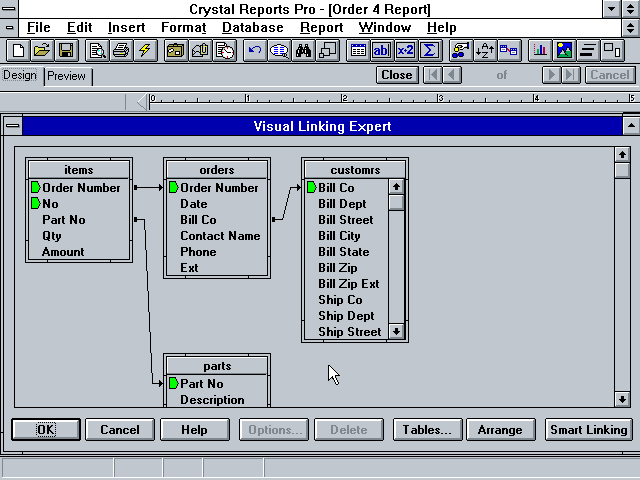The width and height of the screenshot is (640, 480).
Task: Click the Arrange button
Action: [500, 429]
